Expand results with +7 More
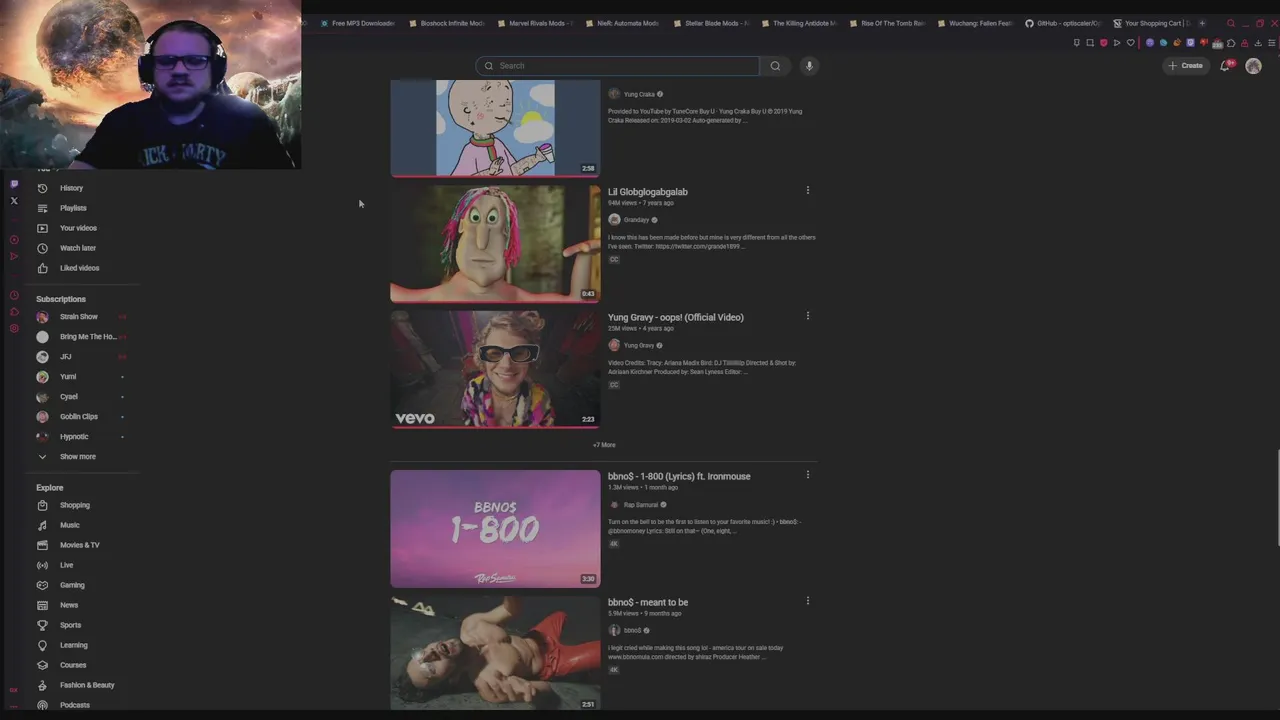 coord(604,445)
